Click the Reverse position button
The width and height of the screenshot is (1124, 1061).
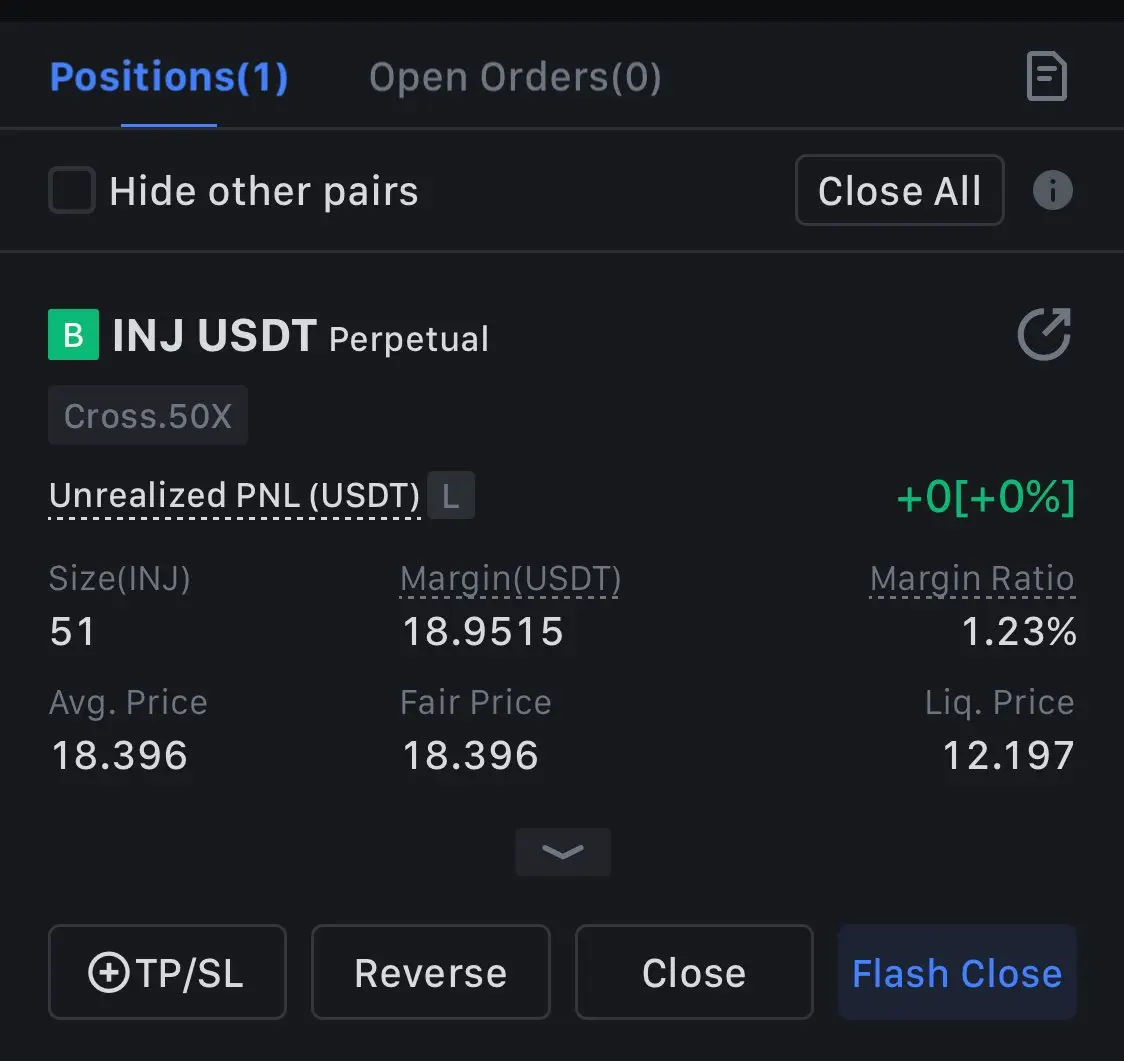(431, 973)
